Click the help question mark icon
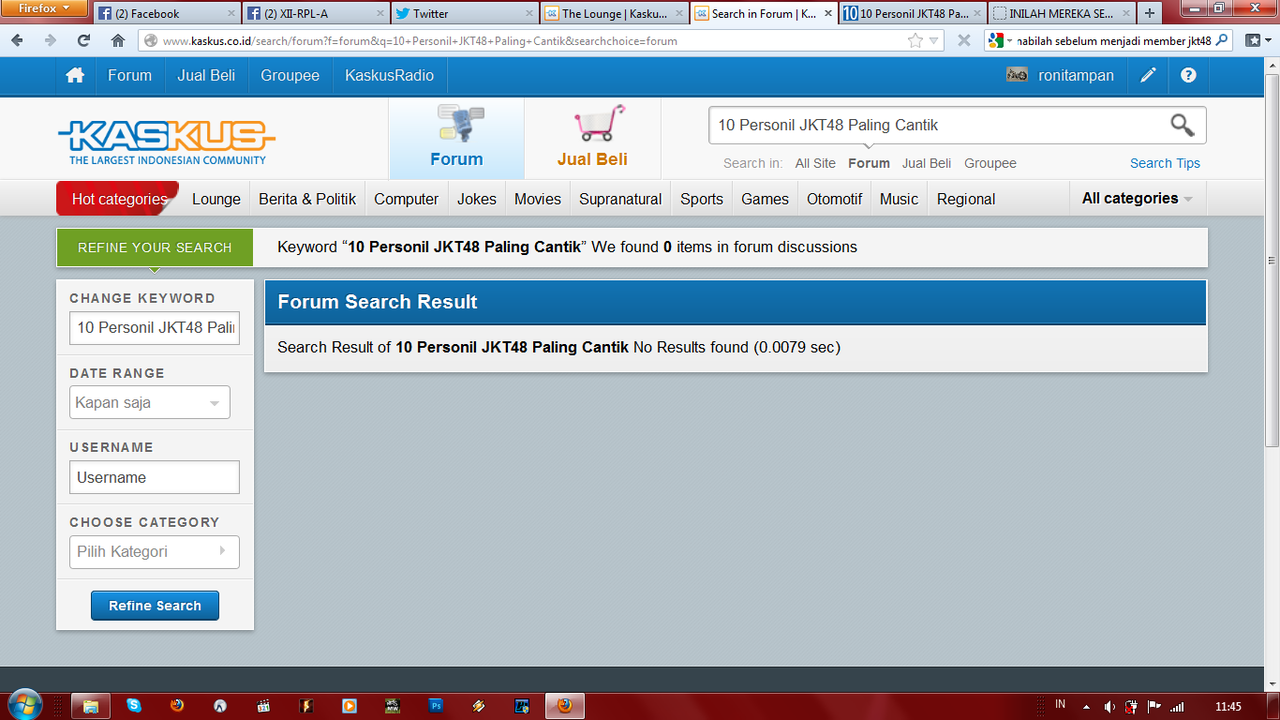Screen dimensions: 1280x720 (1188, 76)
